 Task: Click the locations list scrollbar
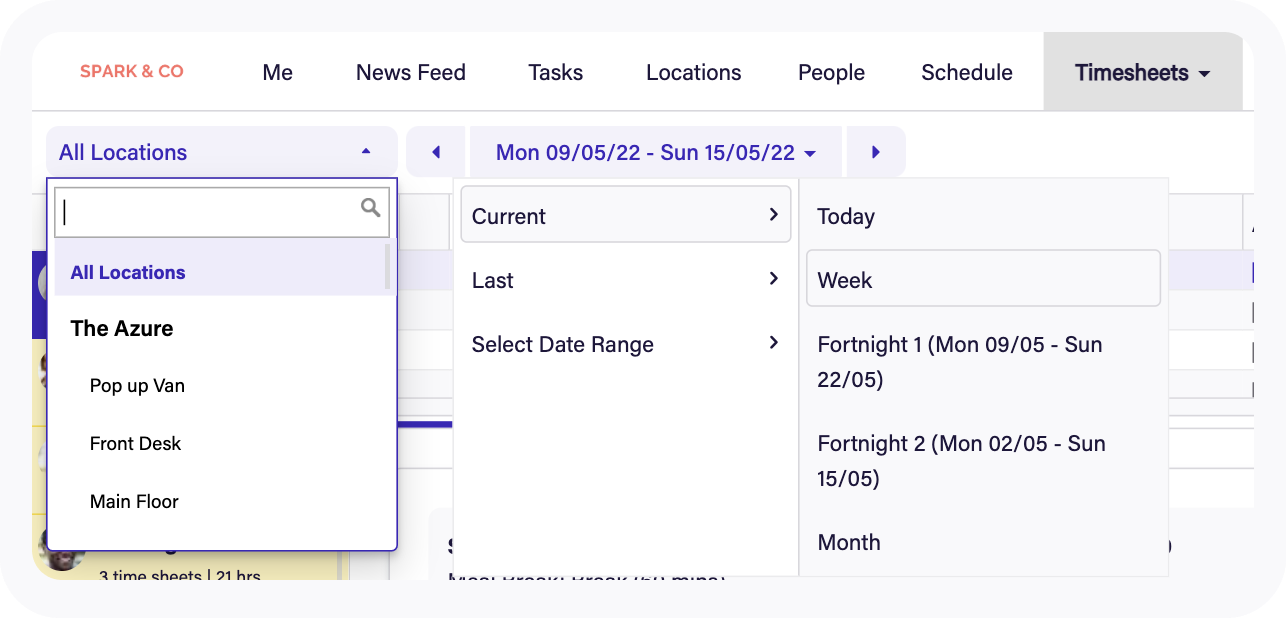388,268
